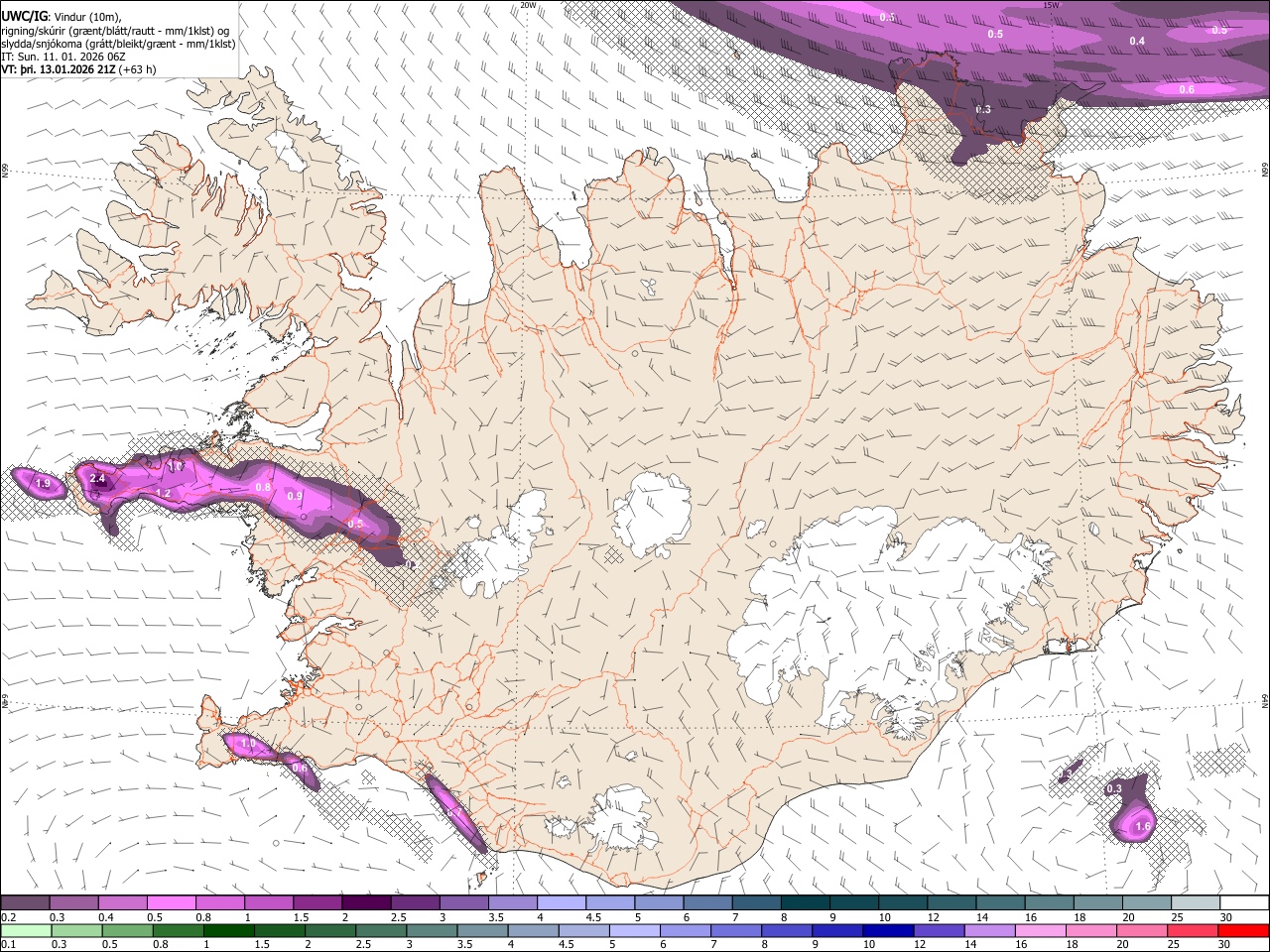Click the 'rigning/skúrir' legend description line

pos(115,30)
